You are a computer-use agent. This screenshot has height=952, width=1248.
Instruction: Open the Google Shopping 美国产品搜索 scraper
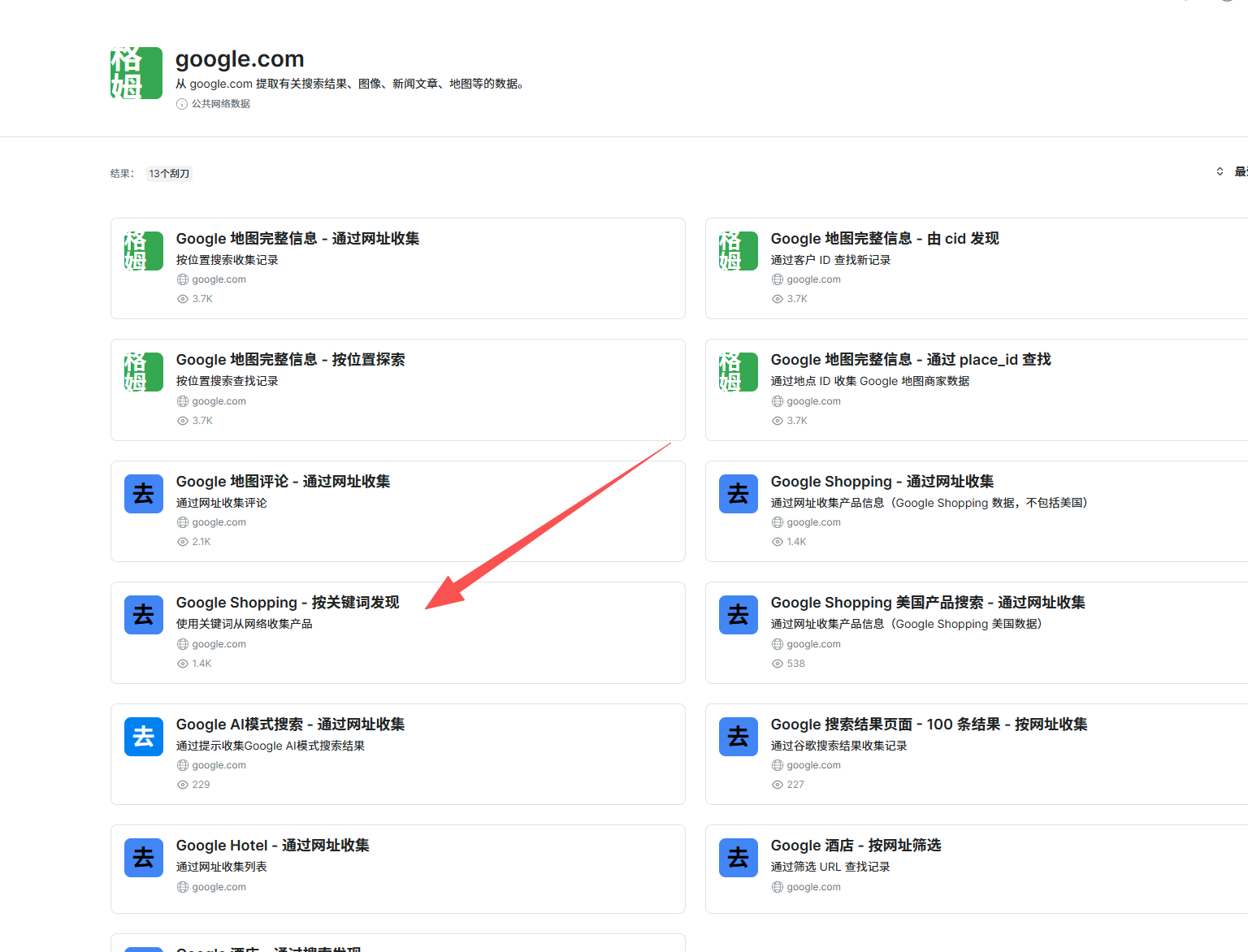pos(927,602)
